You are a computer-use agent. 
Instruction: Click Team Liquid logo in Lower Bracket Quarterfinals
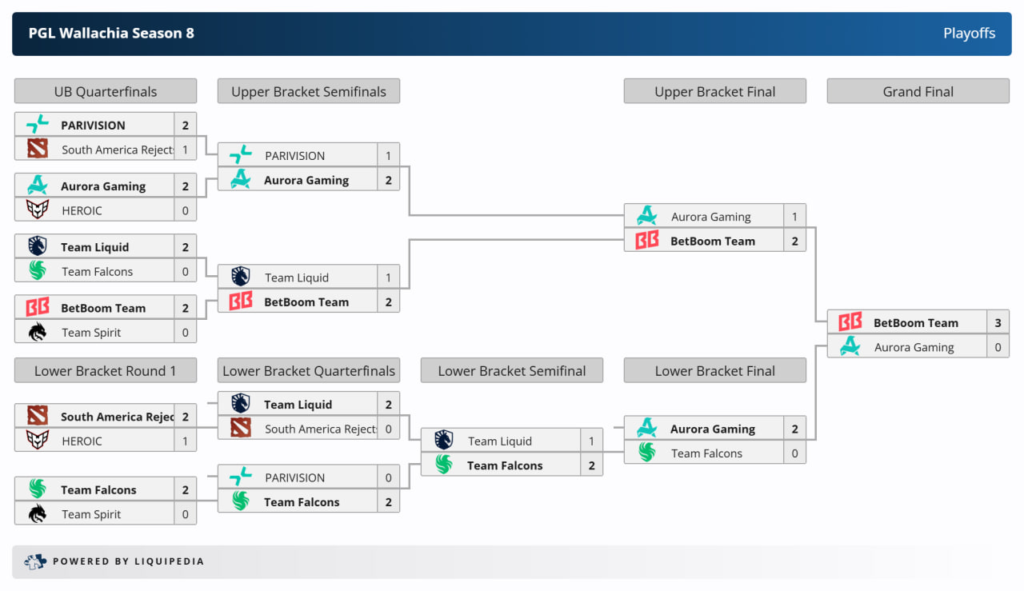click(x=241, y=404)
